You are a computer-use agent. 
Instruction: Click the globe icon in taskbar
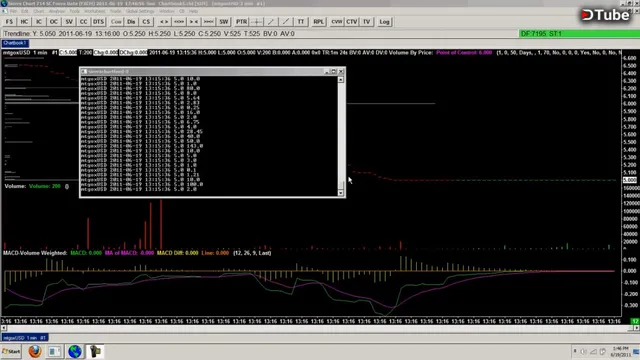(x=75, y=351)
